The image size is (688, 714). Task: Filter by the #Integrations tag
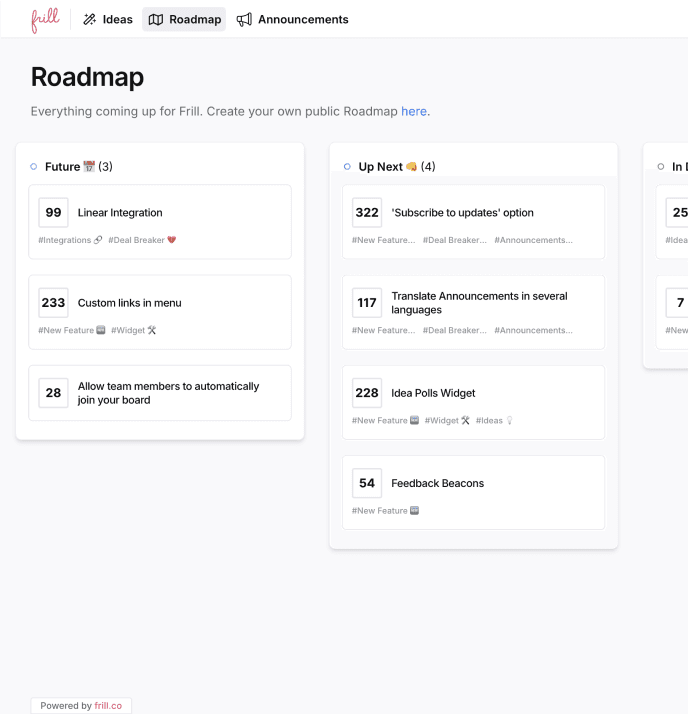(x=70, y=240)
